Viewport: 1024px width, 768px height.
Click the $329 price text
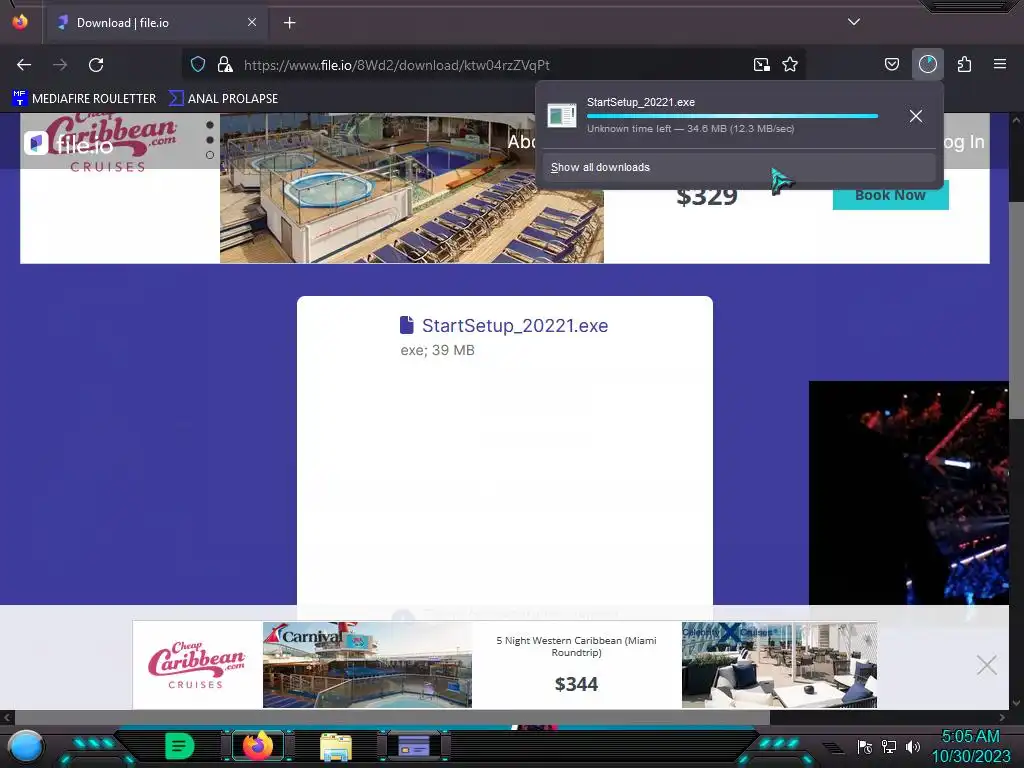tap(707, 196)
